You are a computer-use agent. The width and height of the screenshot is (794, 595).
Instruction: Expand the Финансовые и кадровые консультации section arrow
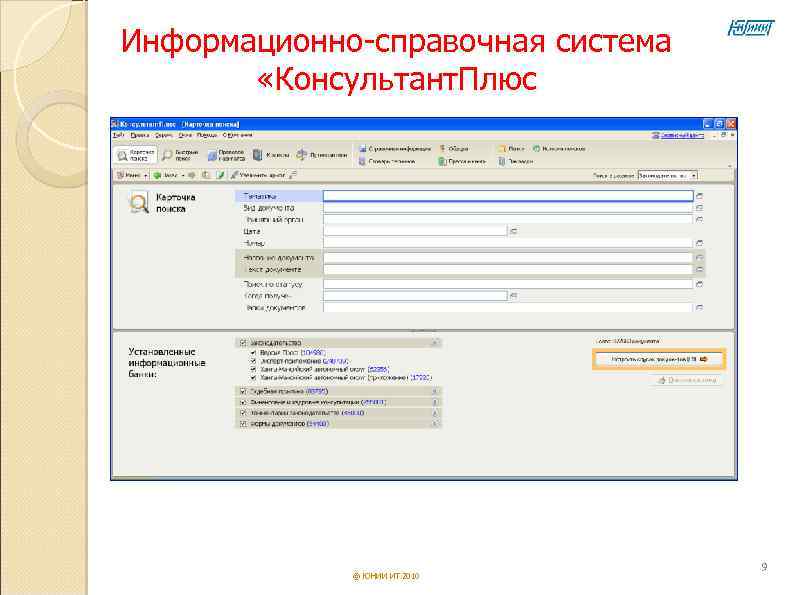coord(434,402)
